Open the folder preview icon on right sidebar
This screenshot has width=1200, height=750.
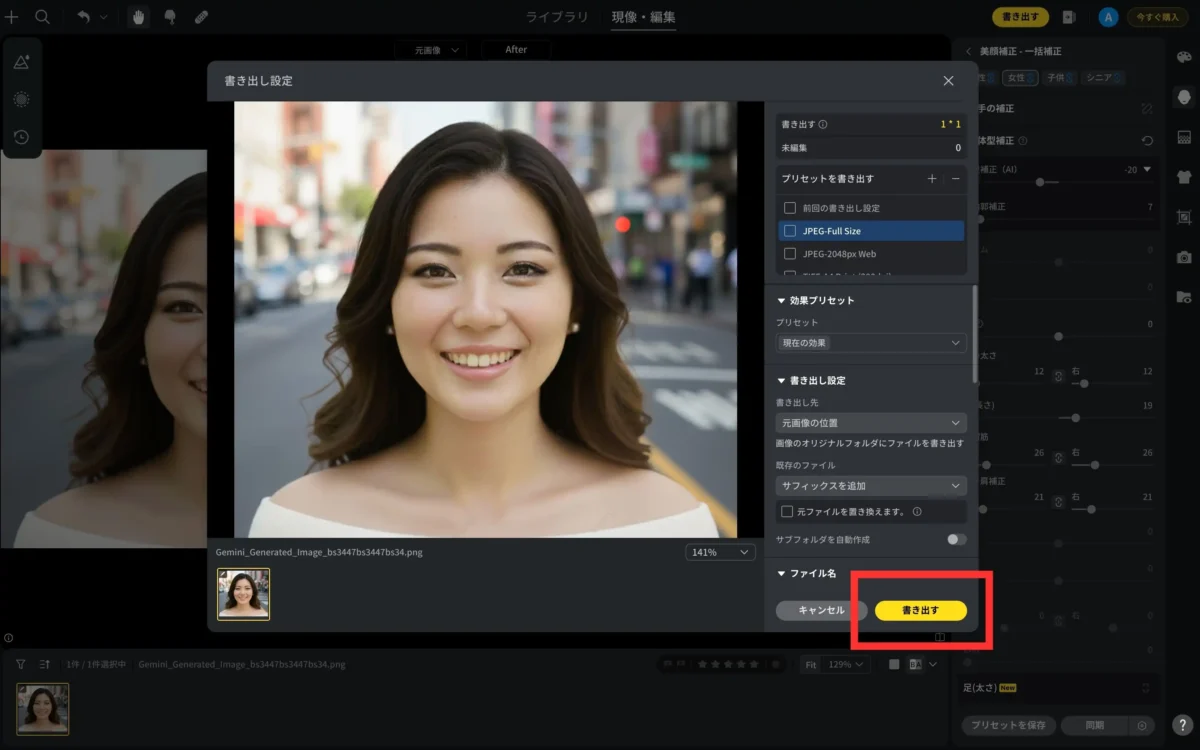[1184, 297]
